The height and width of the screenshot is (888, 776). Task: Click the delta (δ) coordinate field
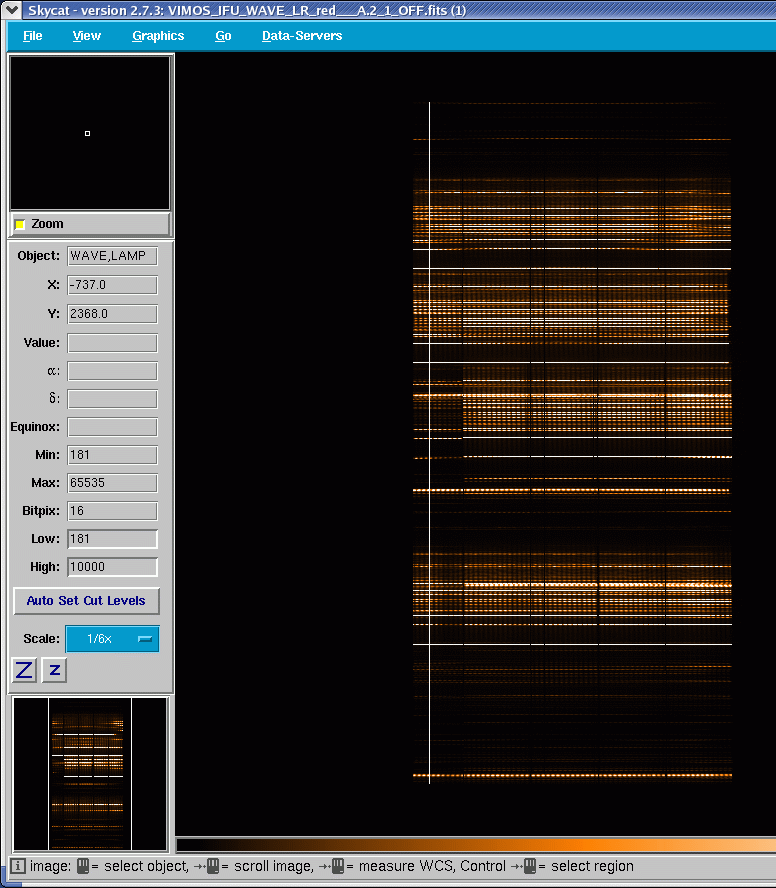point(112,399)
